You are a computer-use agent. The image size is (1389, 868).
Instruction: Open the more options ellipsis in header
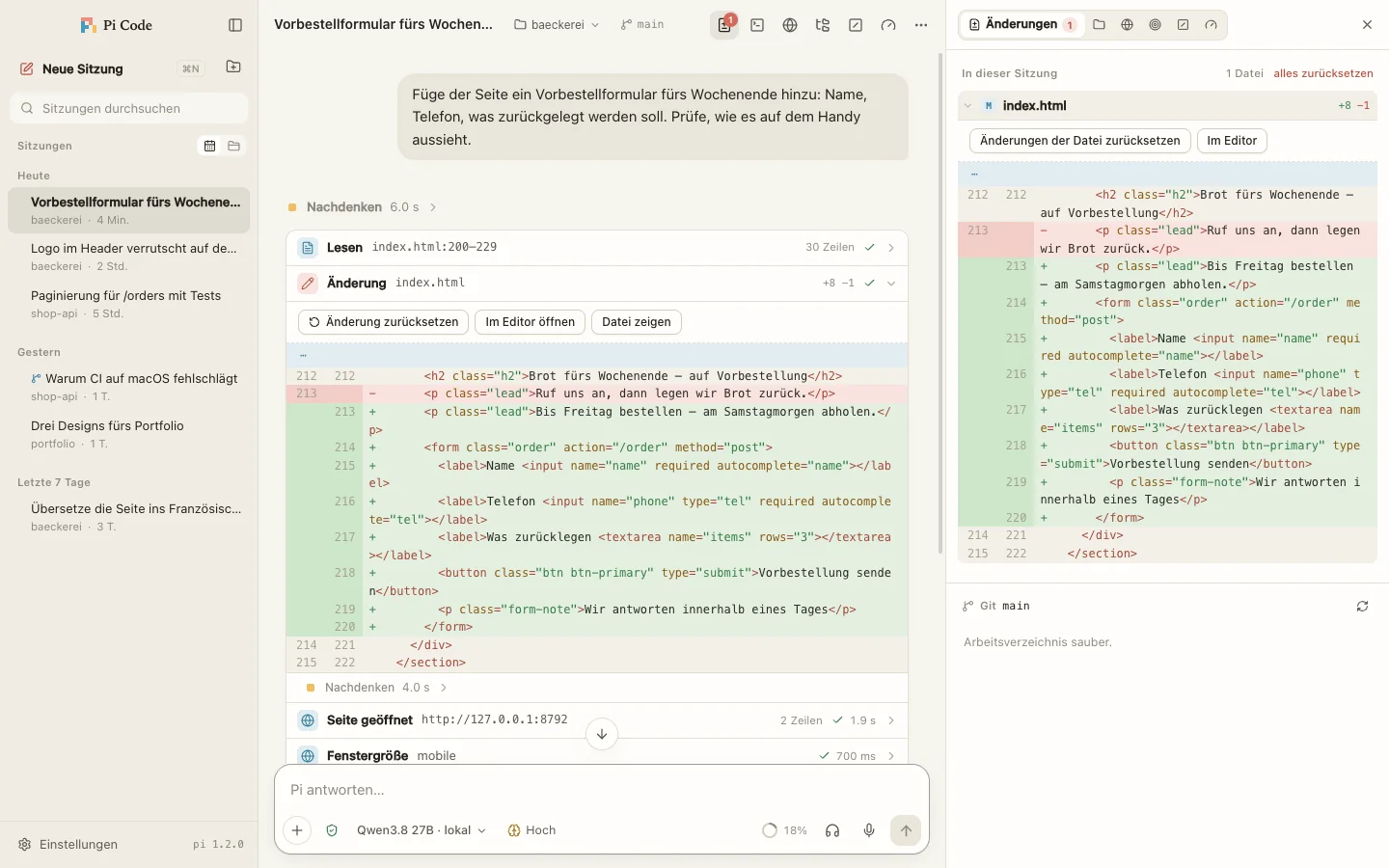(921, 25)
